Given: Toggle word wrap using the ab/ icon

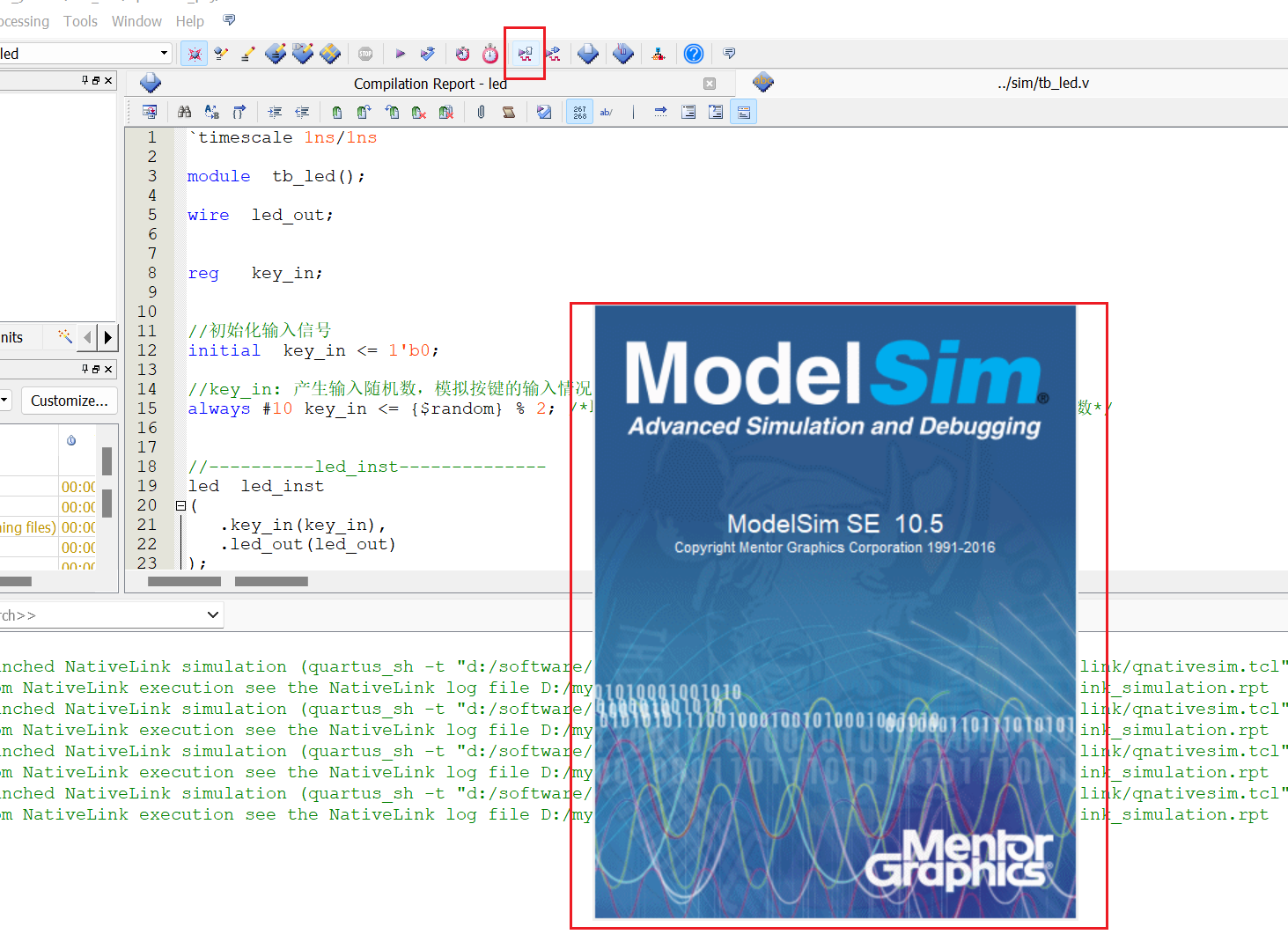Looking at the screenshot, I should (x=606, y=111).
